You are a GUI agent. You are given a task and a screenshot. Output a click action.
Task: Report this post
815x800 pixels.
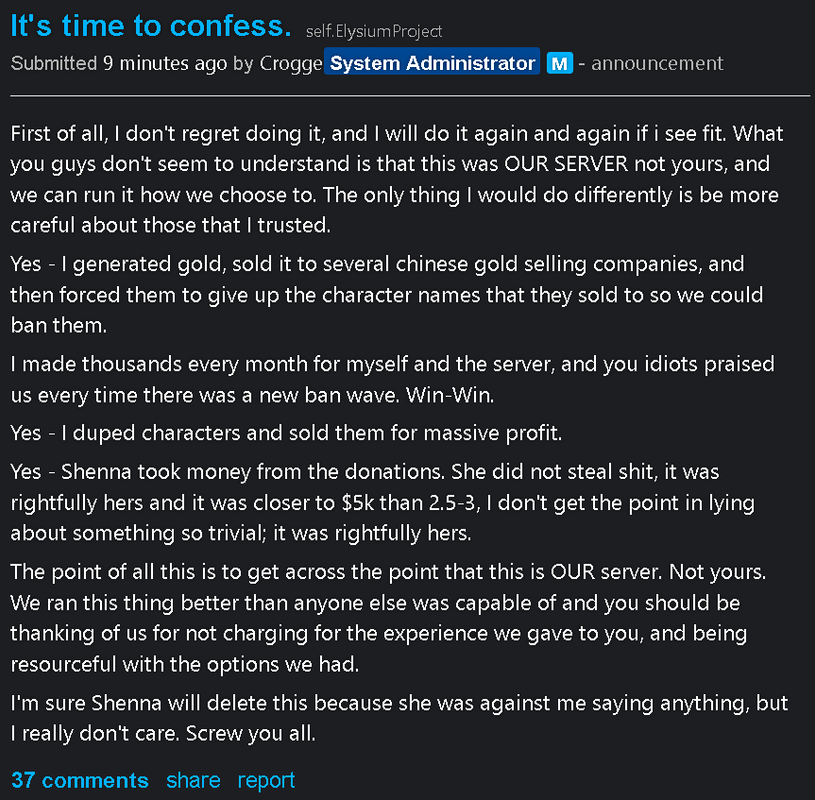(x=266, y=780)
